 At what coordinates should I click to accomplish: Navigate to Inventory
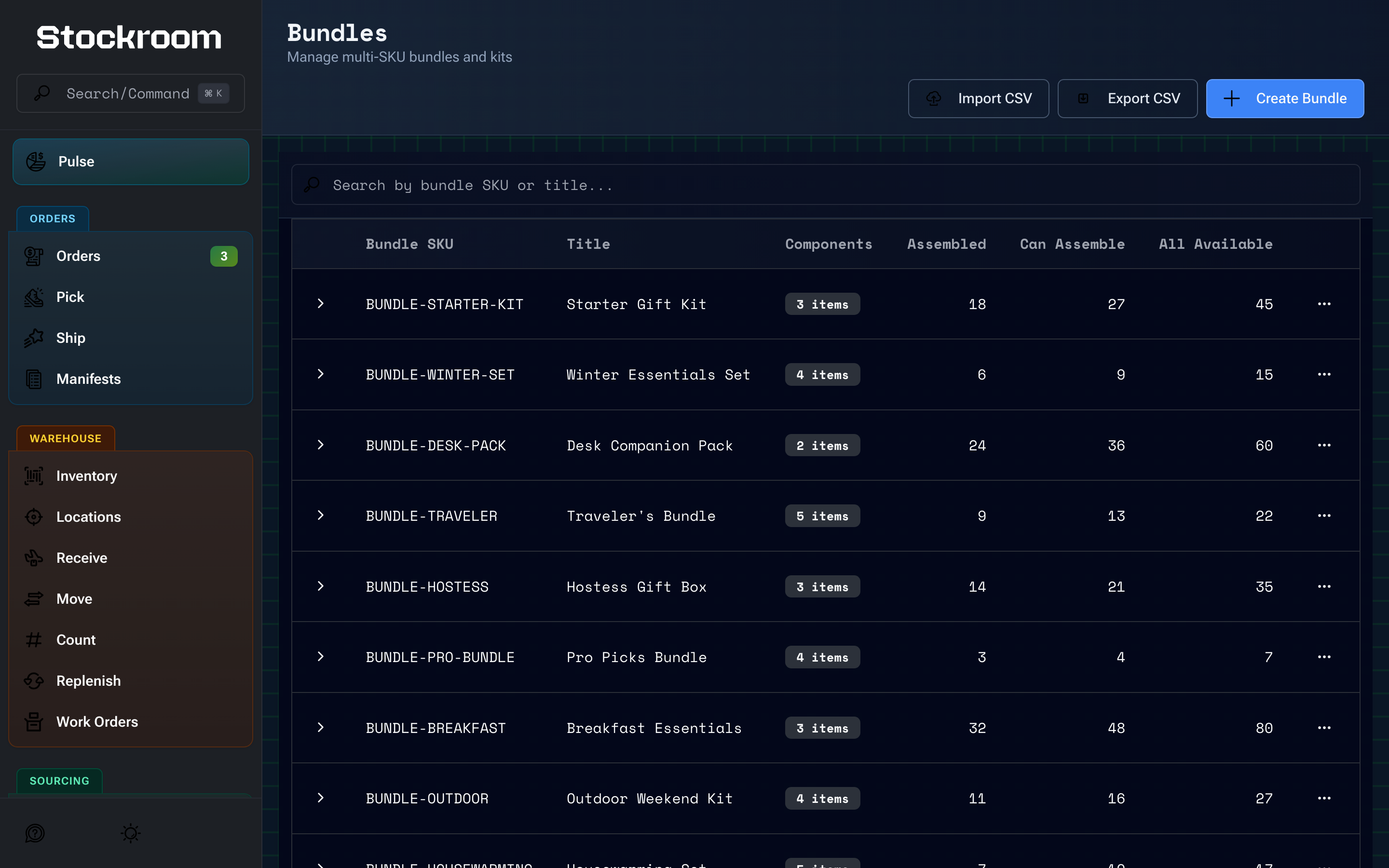pyautogui.click(x=131, y=476)
